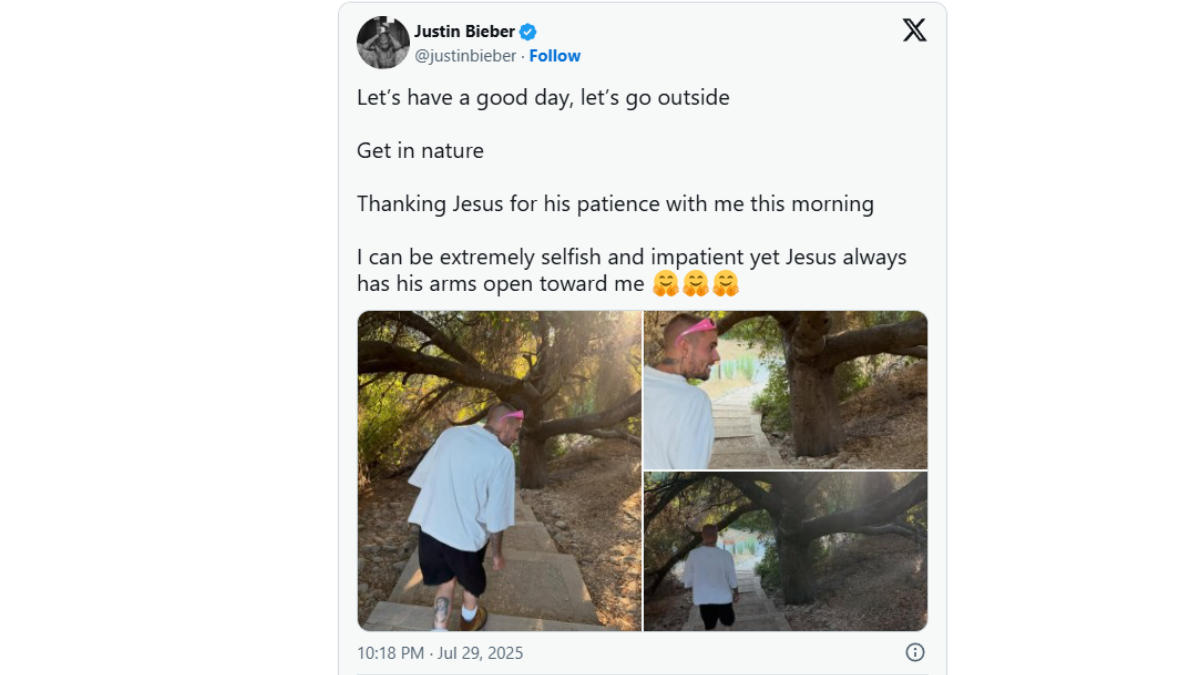Select the text line saying Get in nature
Screen dimensions: 1200x675
click(x=419, y=150)
